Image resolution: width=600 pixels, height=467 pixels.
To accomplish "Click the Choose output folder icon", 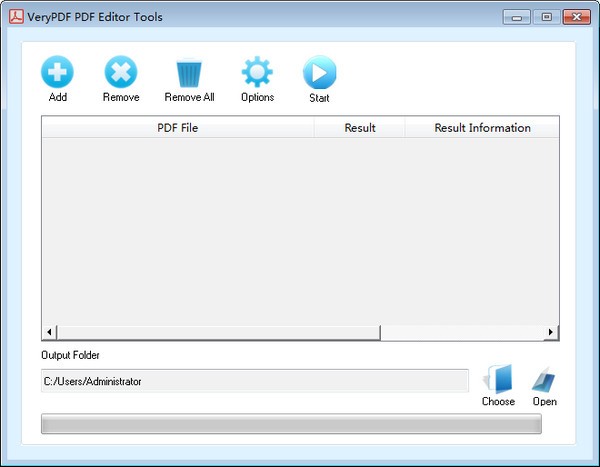I will (498, 379).
